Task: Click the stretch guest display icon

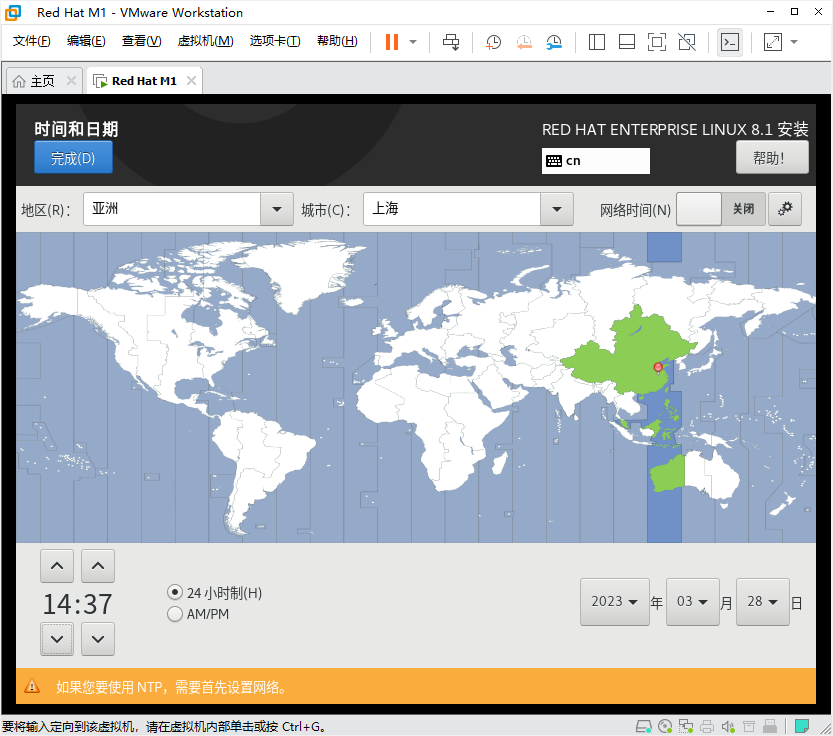Action: tap(772, 42)
